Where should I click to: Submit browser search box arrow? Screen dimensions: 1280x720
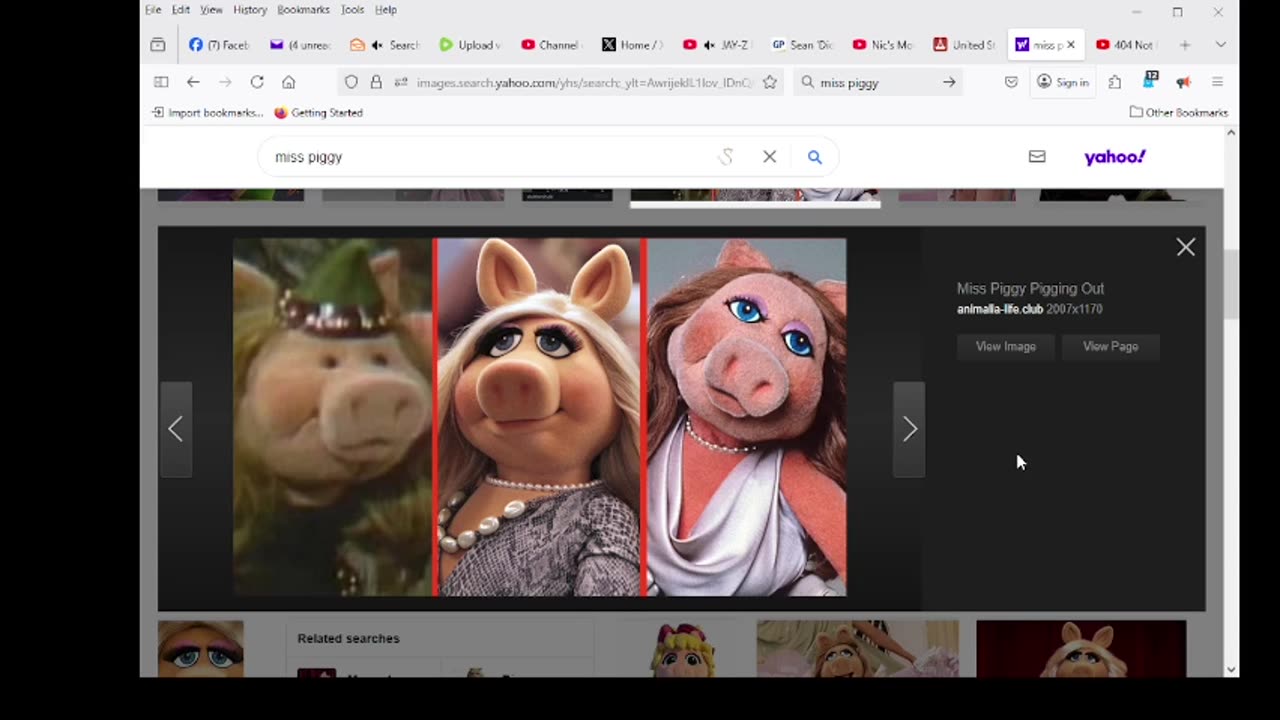click(x=949, y=82)
